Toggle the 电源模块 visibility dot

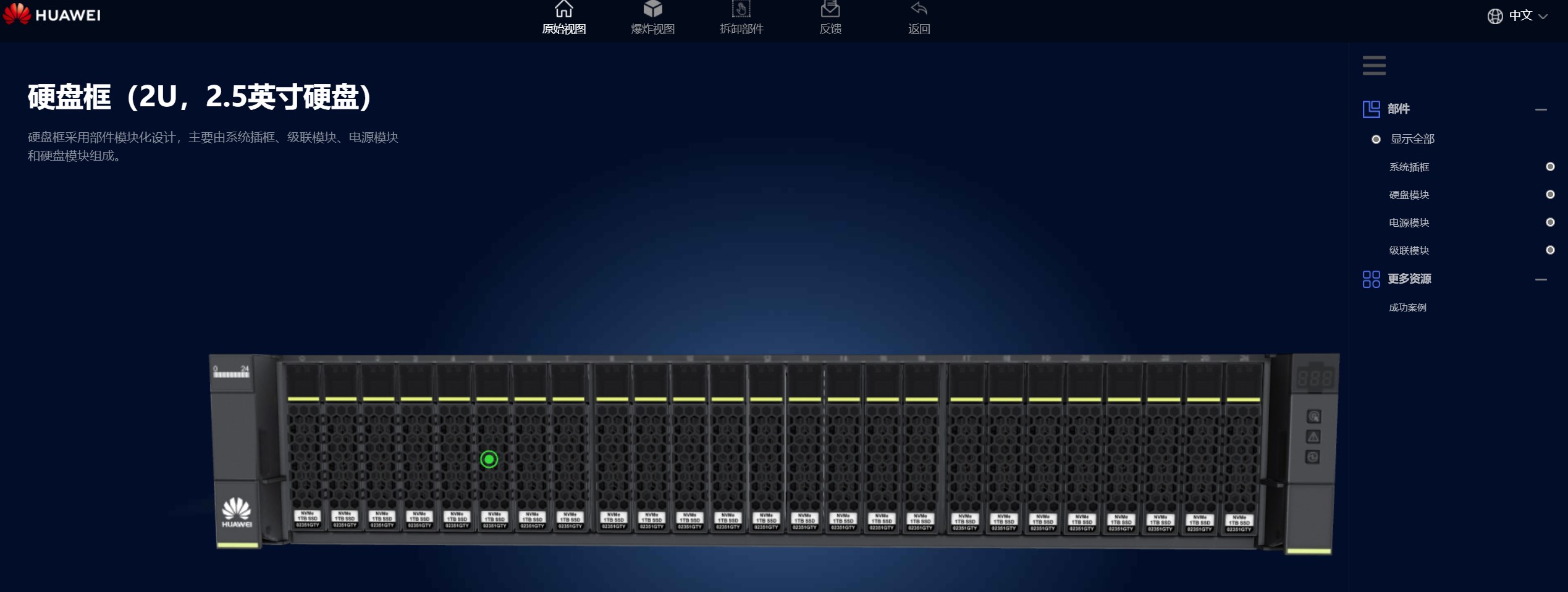click(1549, 222)
